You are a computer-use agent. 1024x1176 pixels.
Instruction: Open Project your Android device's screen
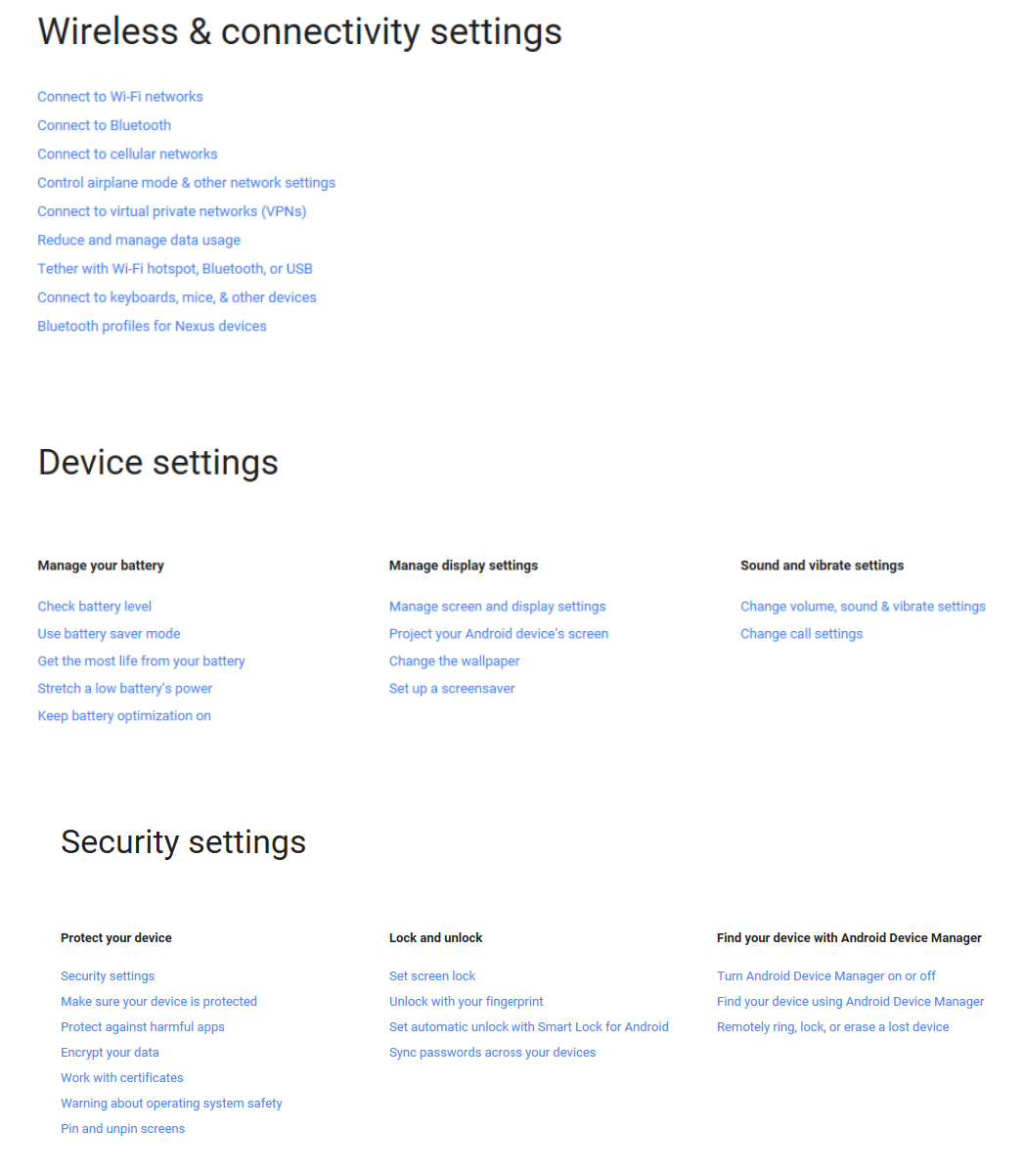point(499,634)
